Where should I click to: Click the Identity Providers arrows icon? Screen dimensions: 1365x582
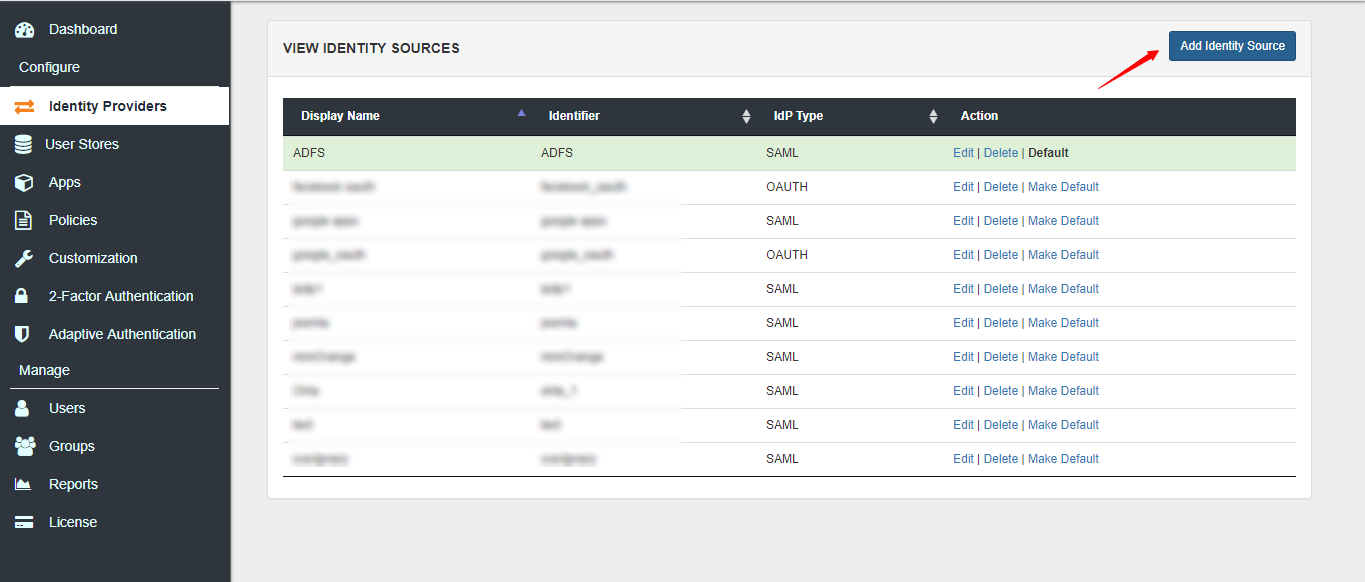[24, 105]
